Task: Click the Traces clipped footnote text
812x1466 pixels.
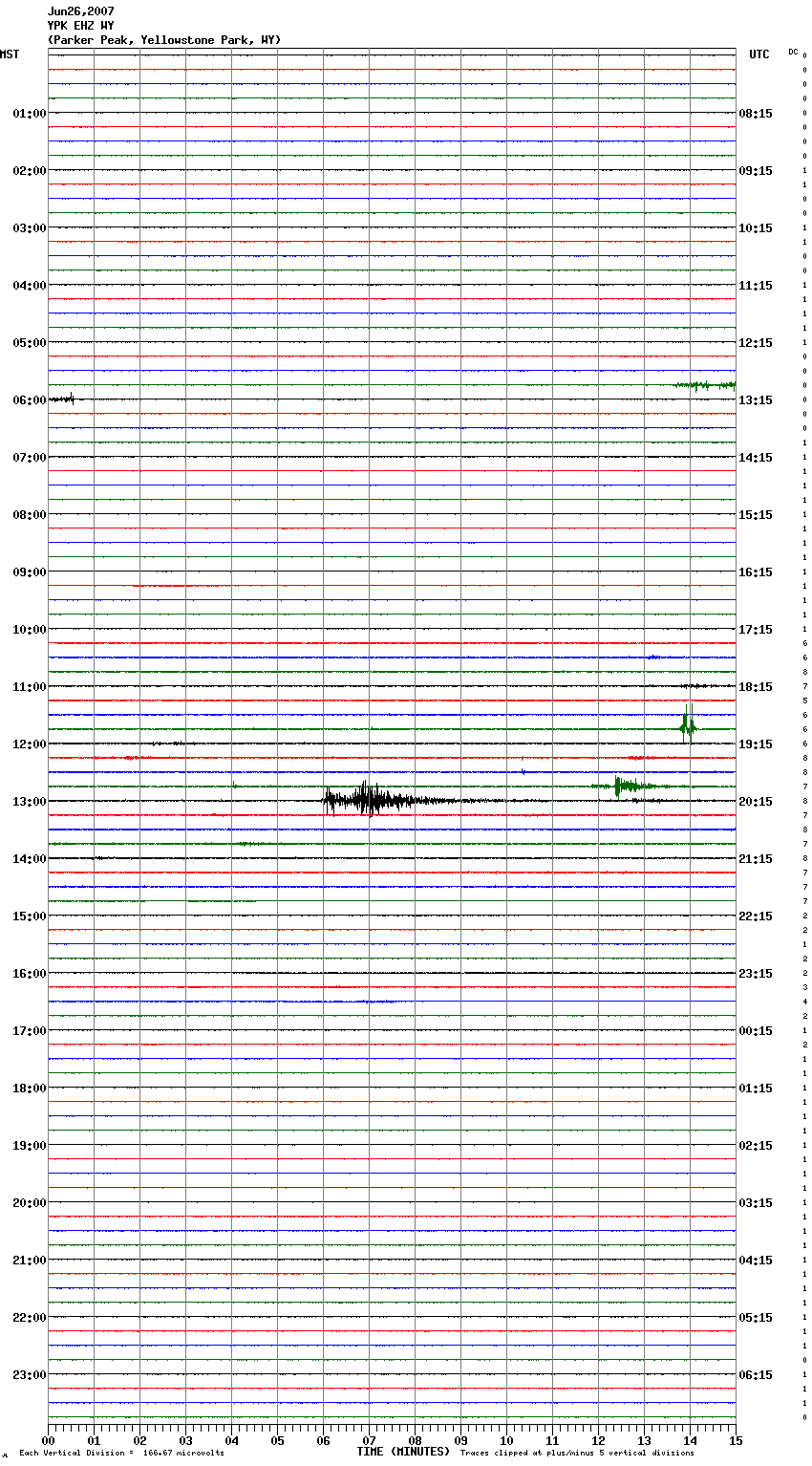Action: coord(577,1454)
